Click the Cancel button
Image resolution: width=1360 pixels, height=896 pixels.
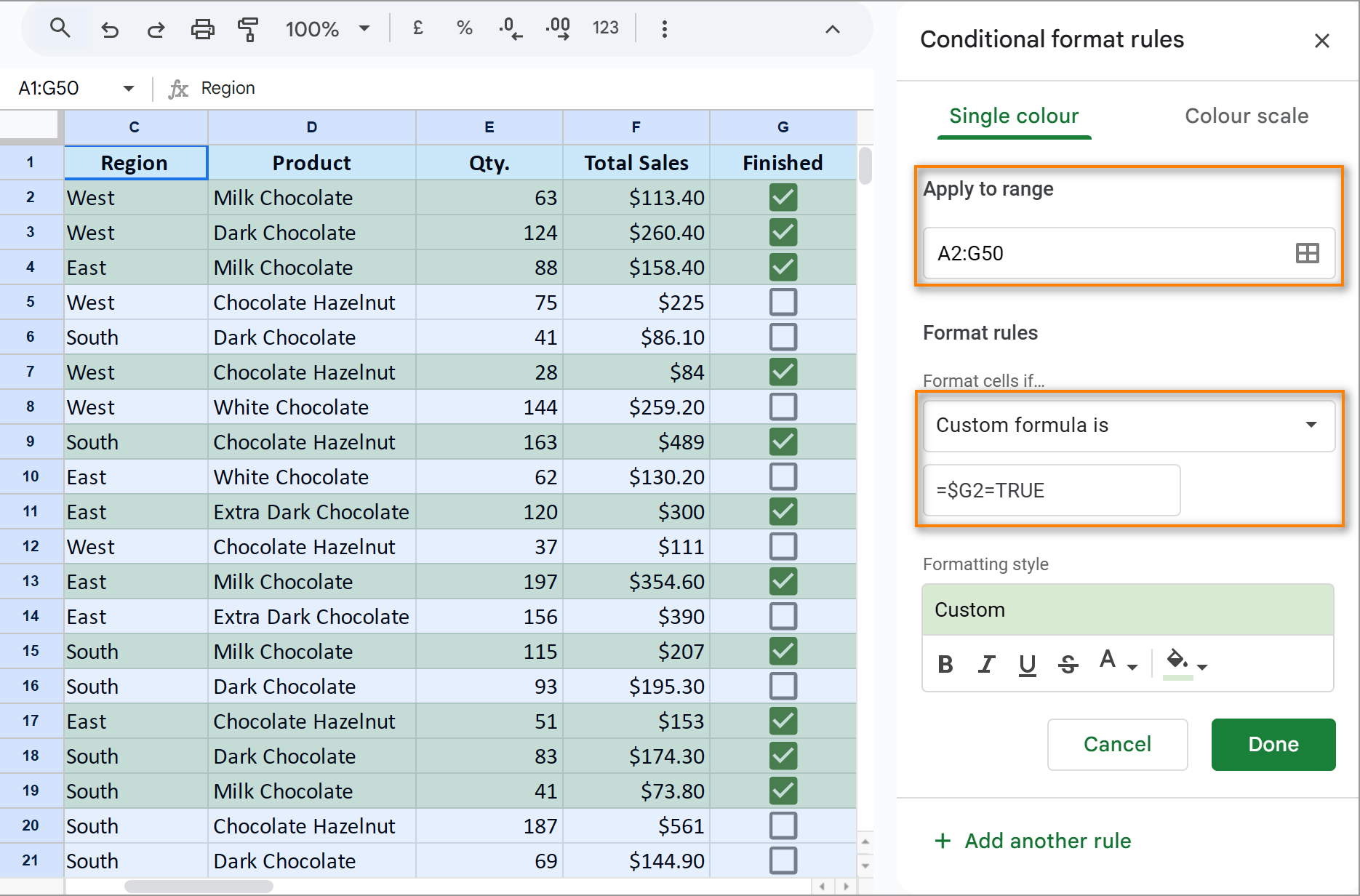coord(1117,744)
